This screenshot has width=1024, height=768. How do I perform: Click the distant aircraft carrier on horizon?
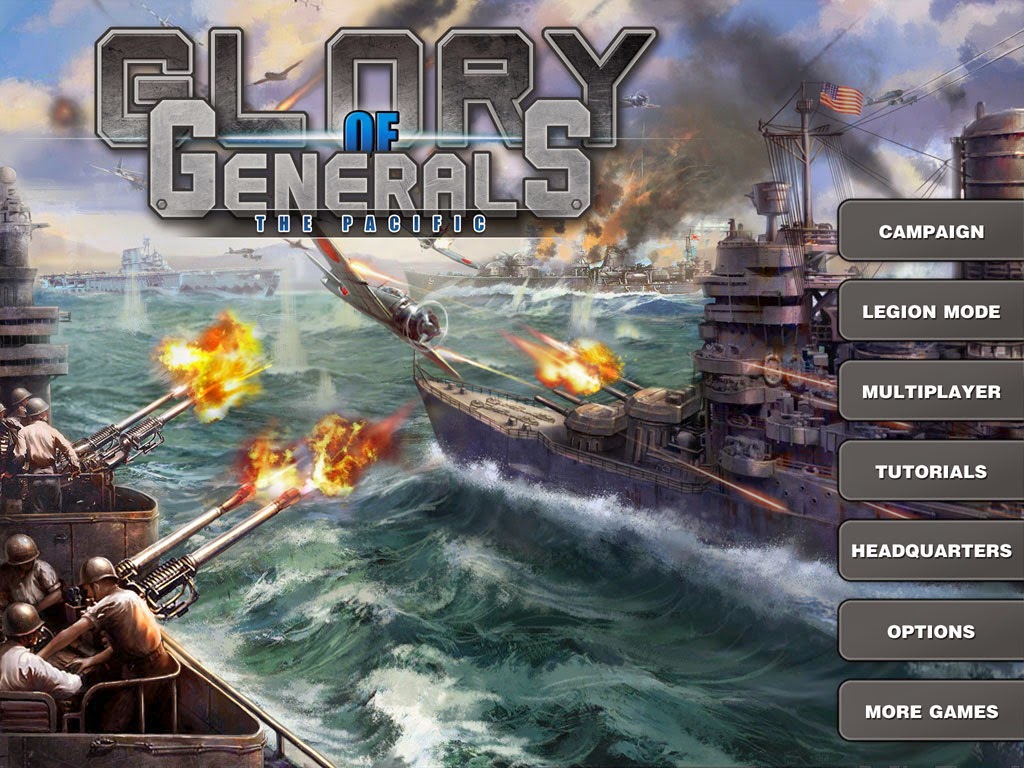(x=160, y=271)
